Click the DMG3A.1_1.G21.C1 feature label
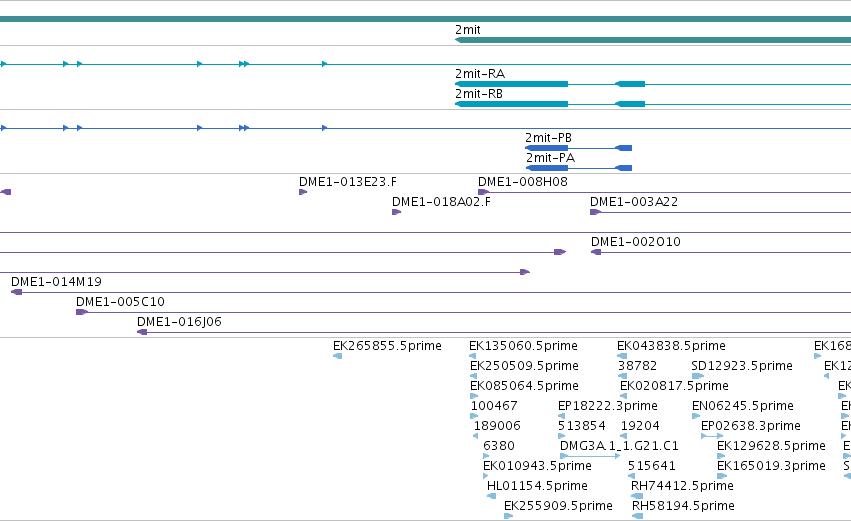851x521 pixels. click(x=619, y=447)
